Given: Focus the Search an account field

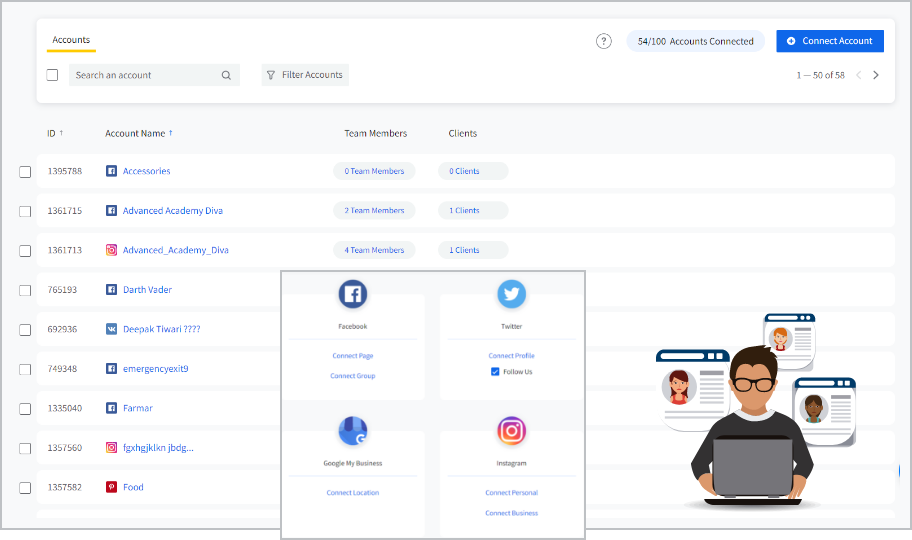Looking at the screenshot, I should click(x=154, y=75).
